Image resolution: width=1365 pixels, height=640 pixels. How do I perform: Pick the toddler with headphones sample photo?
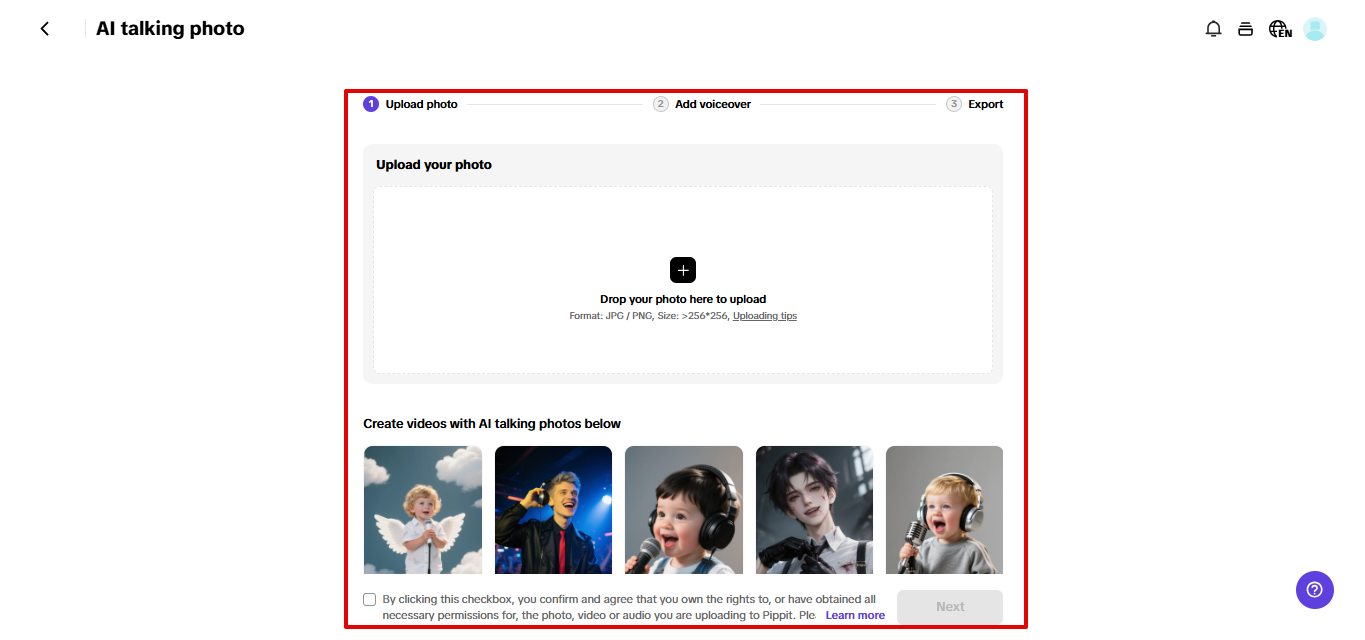coord(683,510)
